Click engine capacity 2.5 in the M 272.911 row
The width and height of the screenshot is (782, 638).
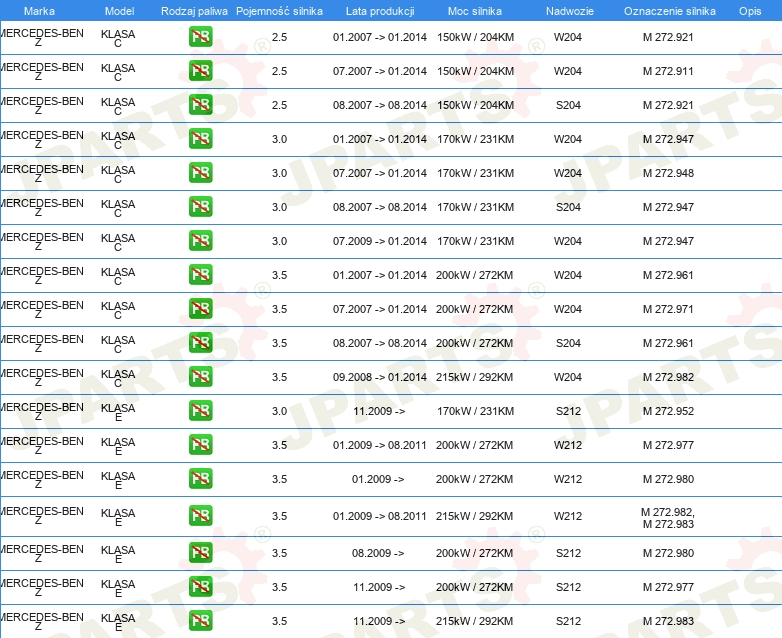(x=279, y=71)
